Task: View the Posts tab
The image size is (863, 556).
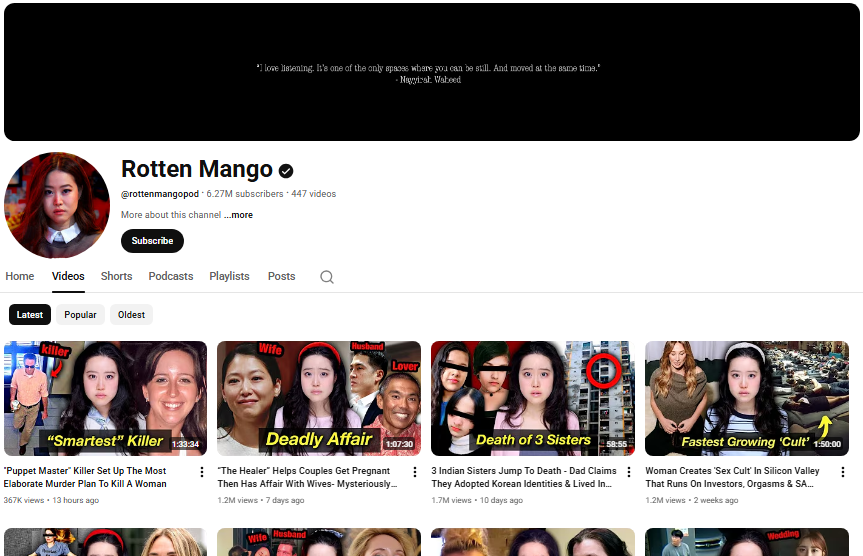Action: 281,276
